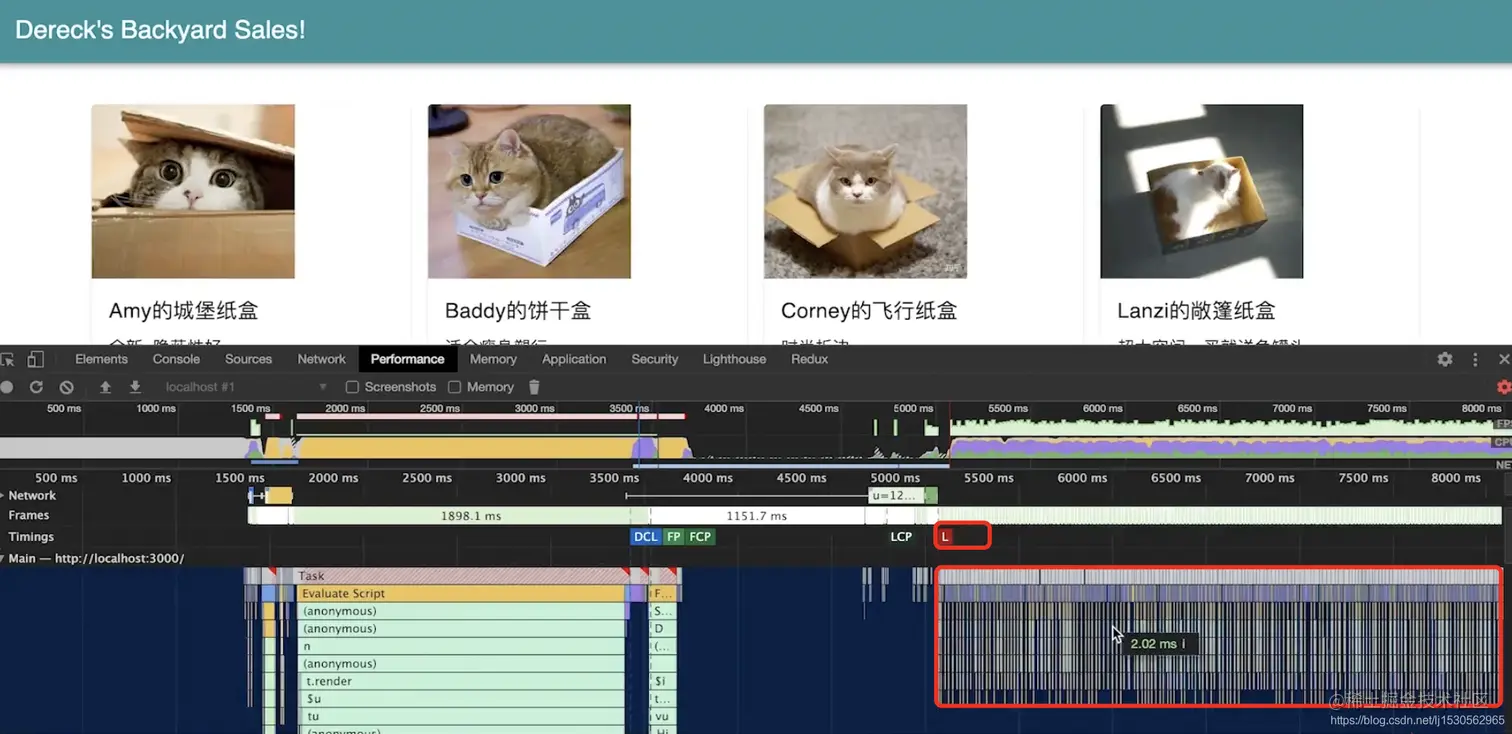Select the Evaluate Script flame bar

[x=462, y=593]
